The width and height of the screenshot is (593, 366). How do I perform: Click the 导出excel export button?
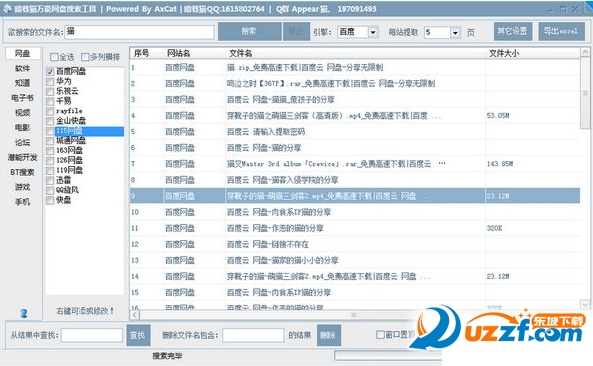pyautogui.click(x=561, y=31)
